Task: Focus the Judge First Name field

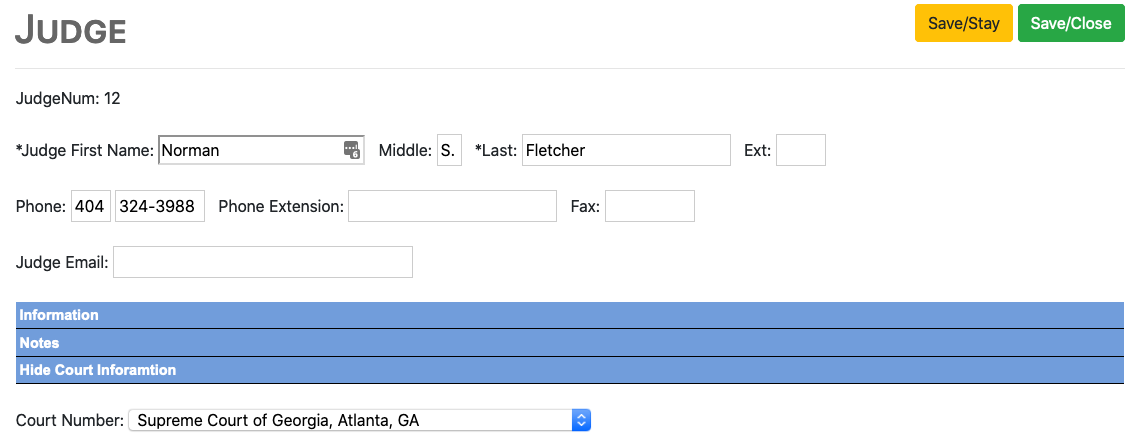Action: (x=250, y=150)
